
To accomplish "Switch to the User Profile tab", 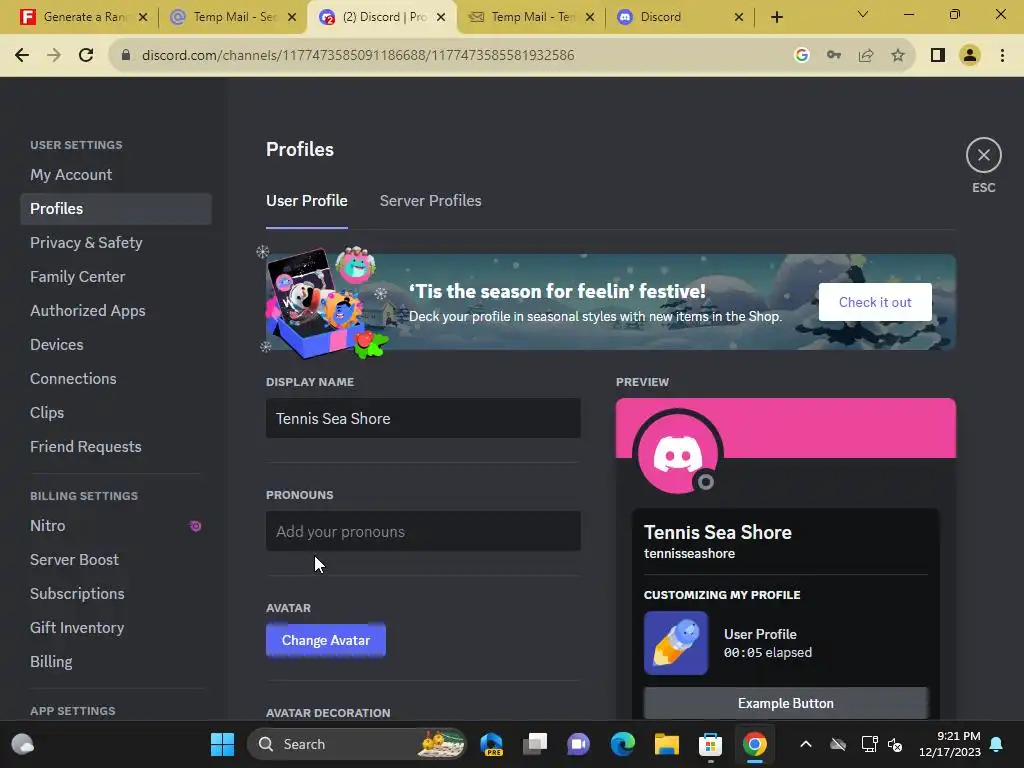I will [306, 200].
